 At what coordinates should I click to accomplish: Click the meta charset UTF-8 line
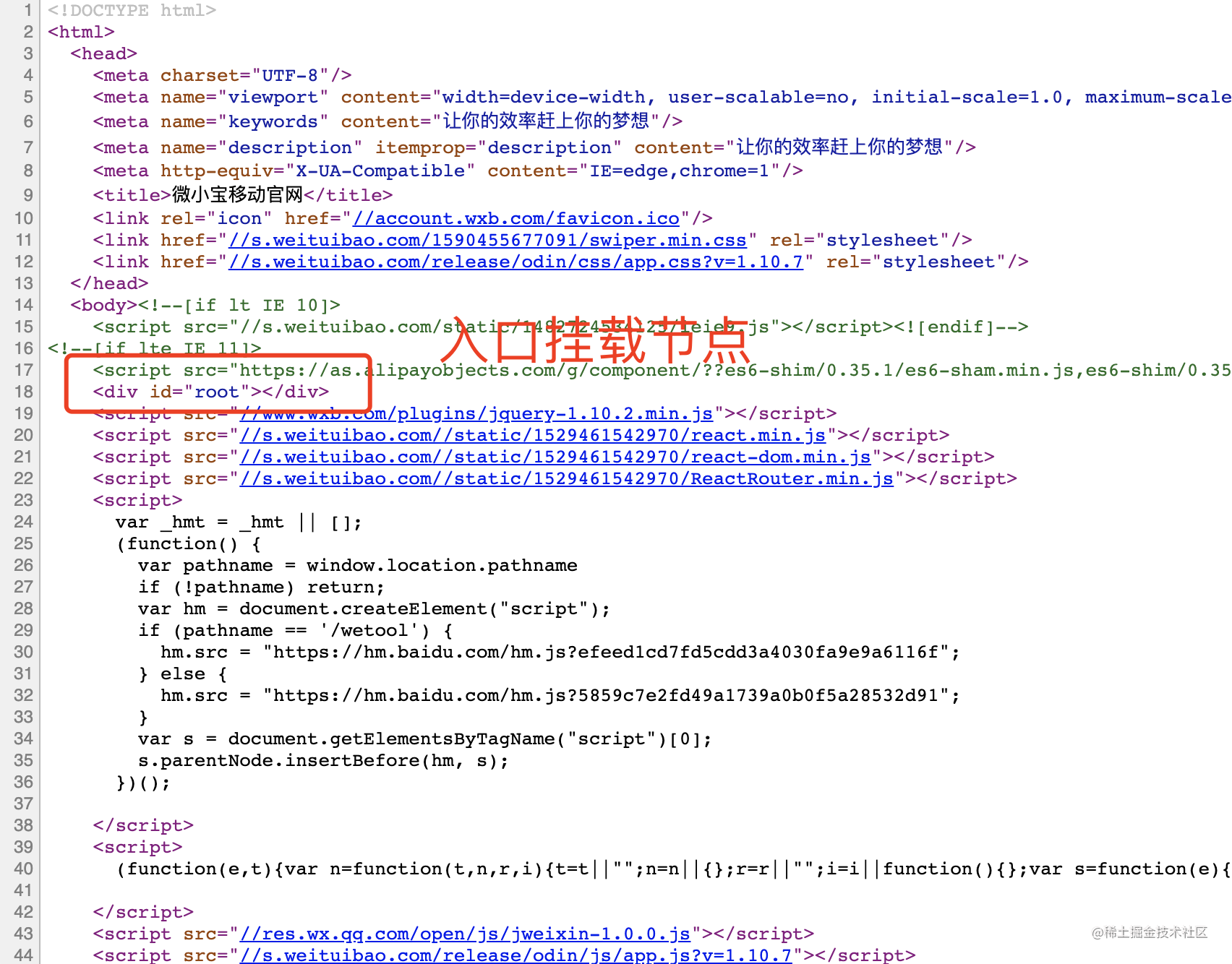click(223, 75)
